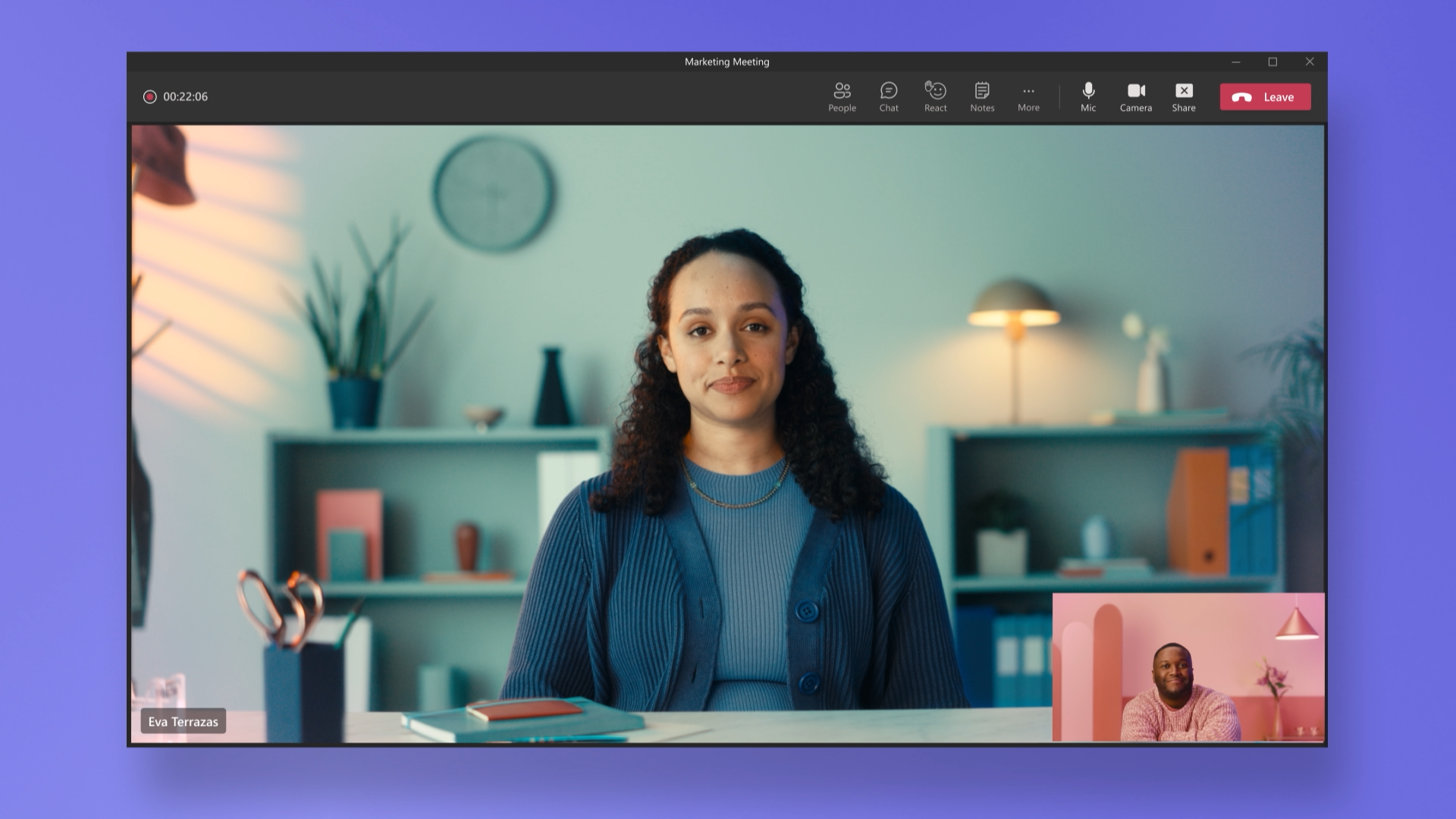Screen dimensions: 1456x819
Task: Click the meeting timer 00:22:06
Action: (185, 97)
